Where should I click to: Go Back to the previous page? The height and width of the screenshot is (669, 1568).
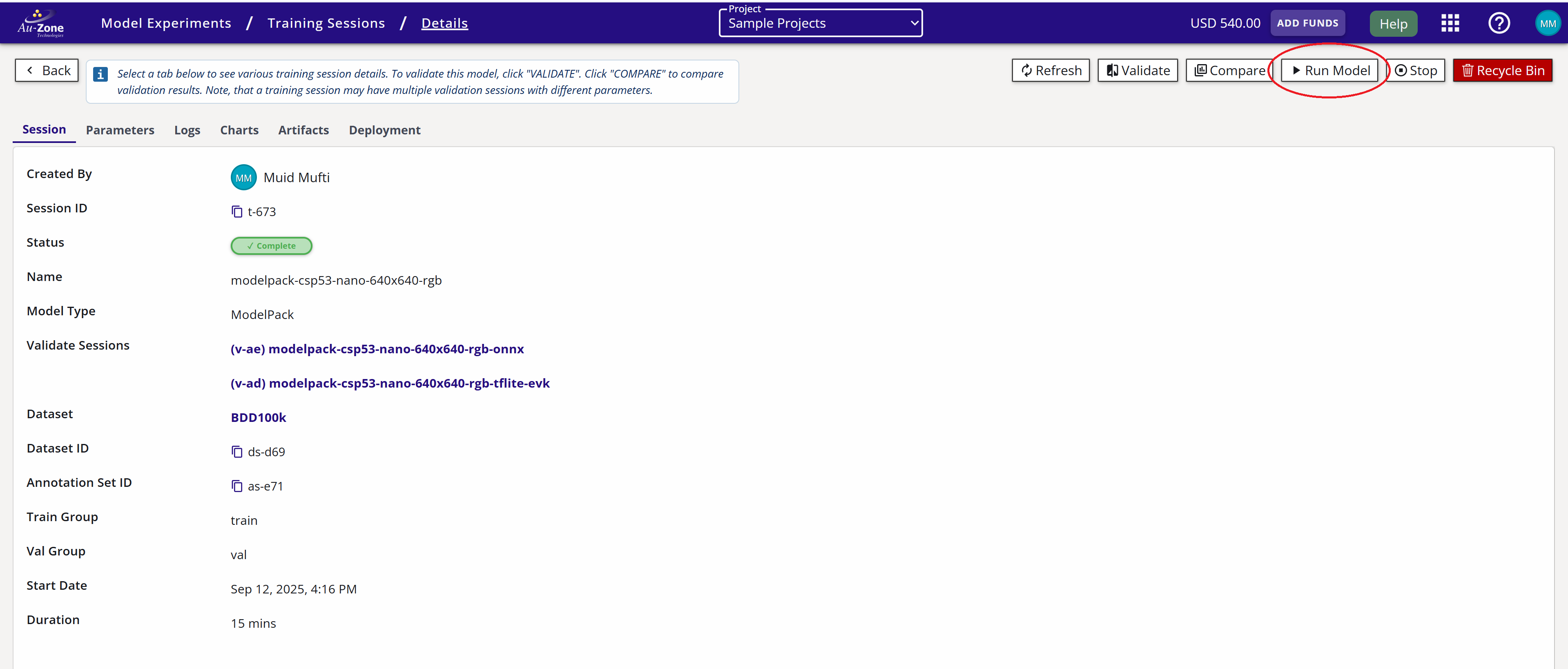[x=47, y=71]
